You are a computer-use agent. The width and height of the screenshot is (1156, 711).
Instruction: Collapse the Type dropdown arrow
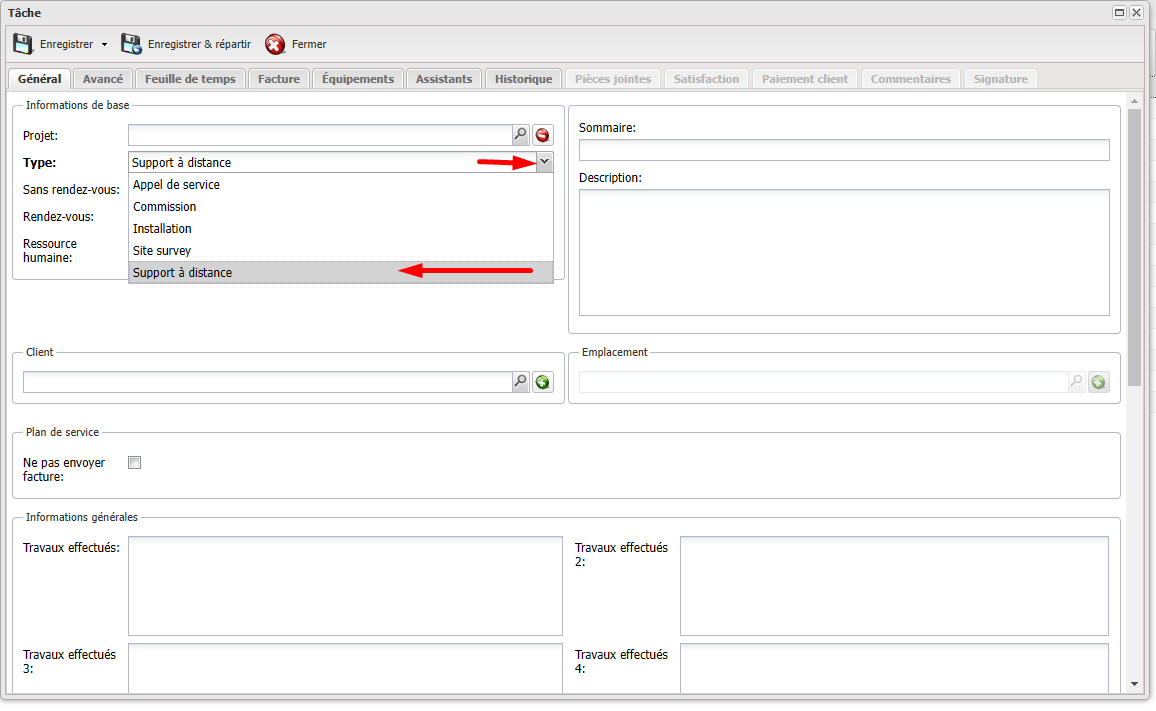click(x=544, y=162)
